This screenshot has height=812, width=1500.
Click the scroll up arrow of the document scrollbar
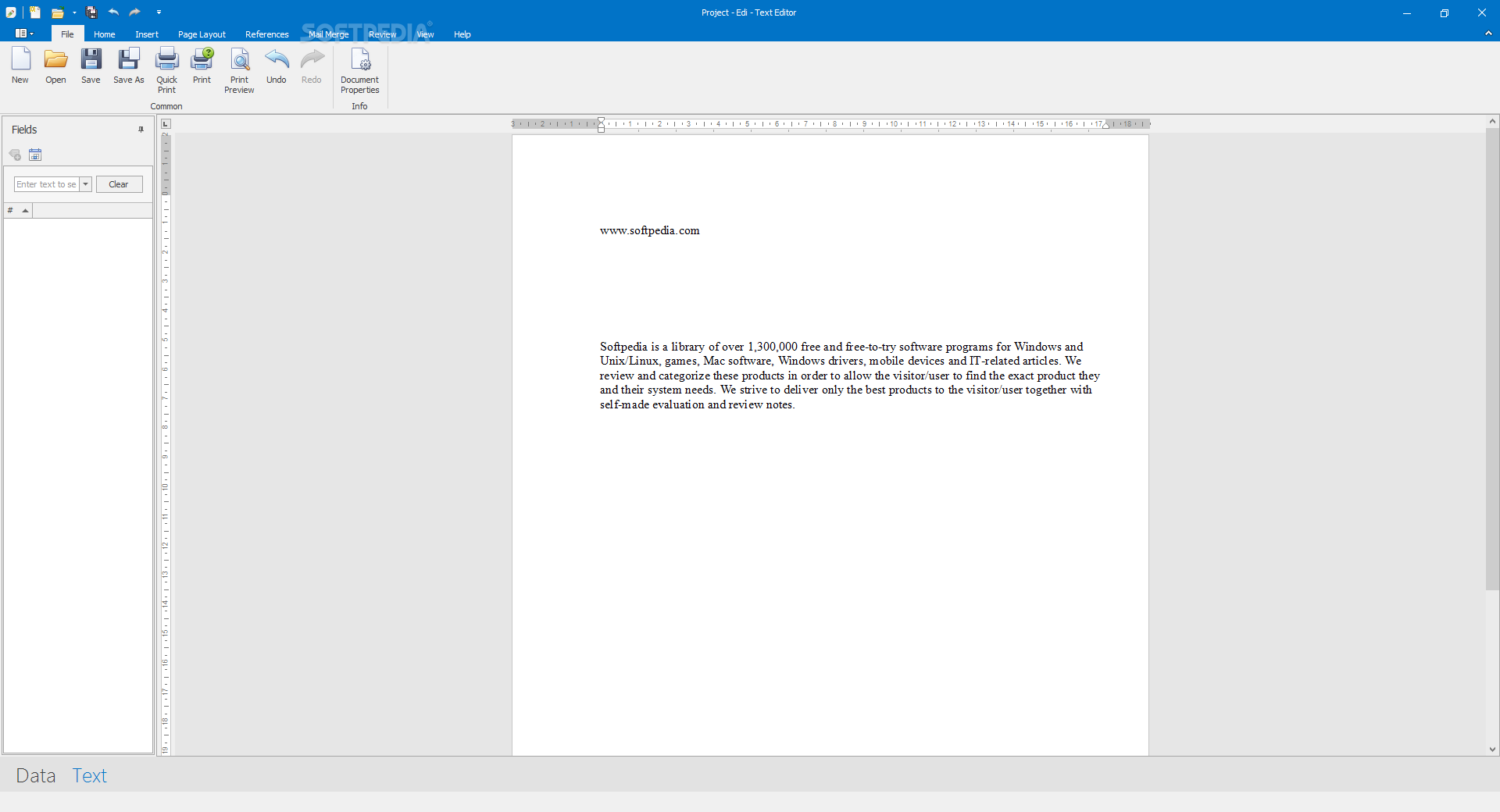[1492, 121]
